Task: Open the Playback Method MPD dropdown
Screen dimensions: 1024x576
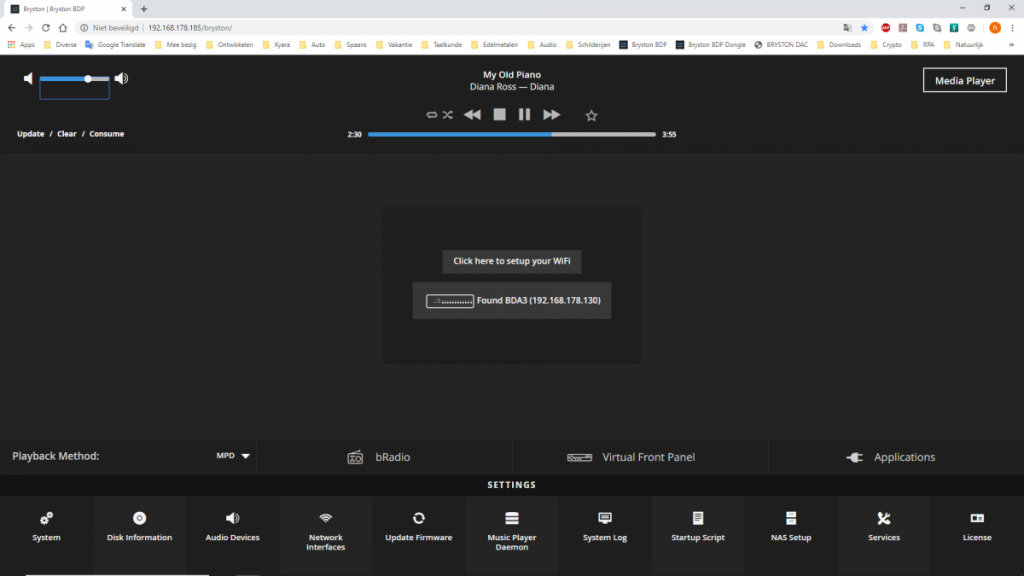Action: pos(232,456)
